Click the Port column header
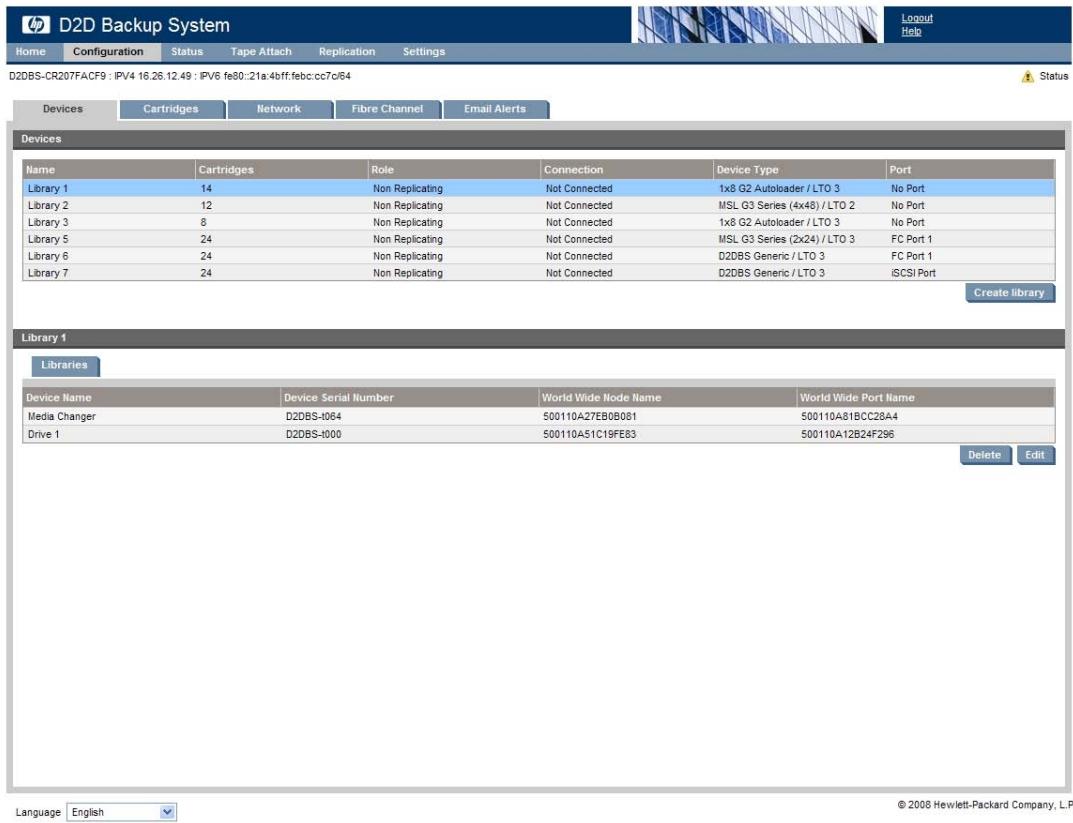Screen dimensions: 1073x823 coord(970,170)
